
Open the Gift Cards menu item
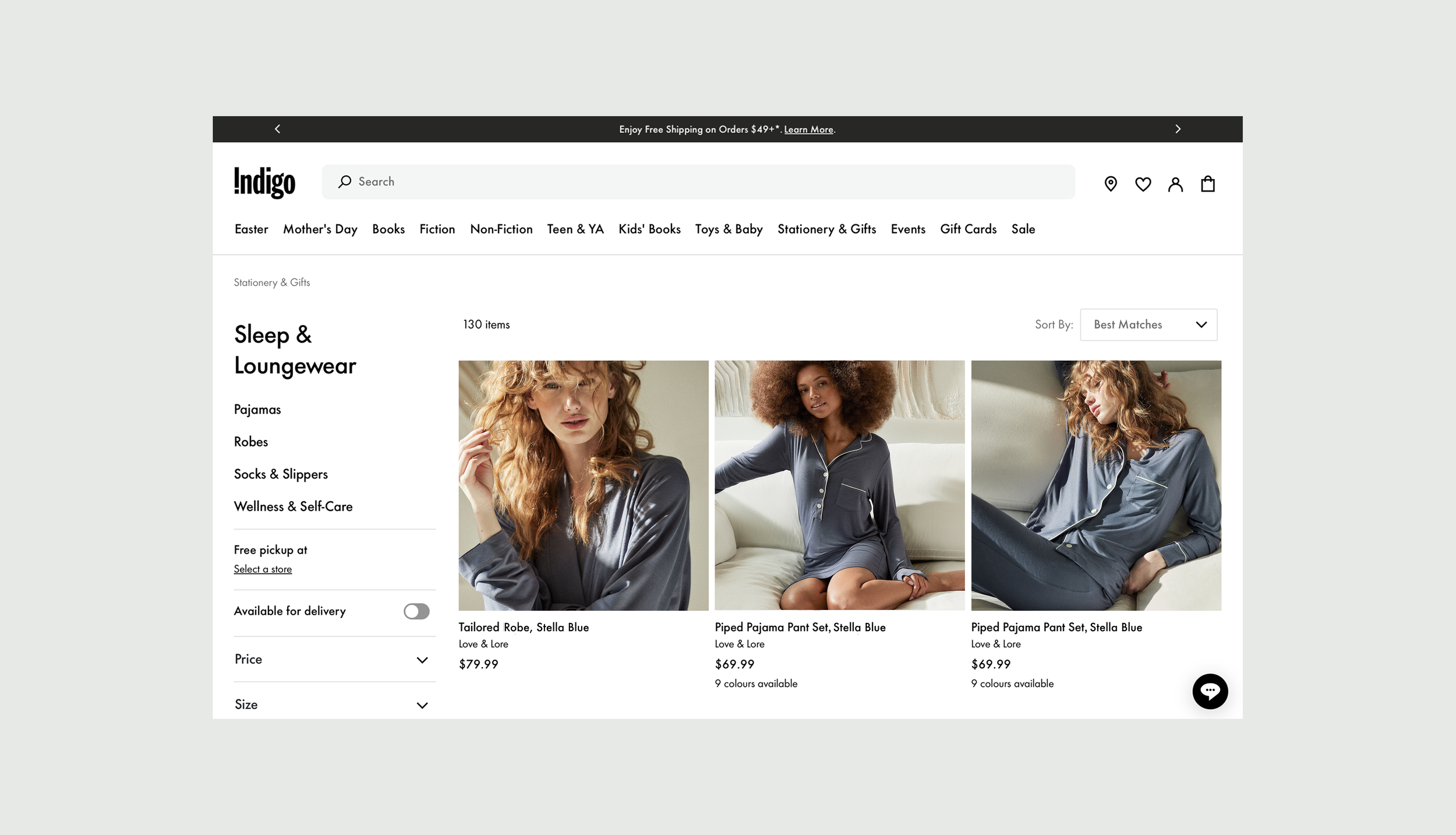968,229
